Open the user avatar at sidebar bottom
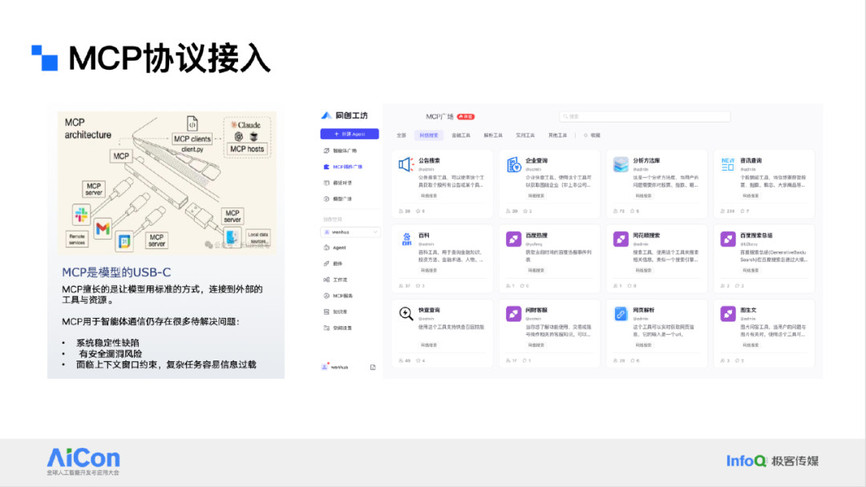The height and width of the screenshot is (487, 866). 325,367
